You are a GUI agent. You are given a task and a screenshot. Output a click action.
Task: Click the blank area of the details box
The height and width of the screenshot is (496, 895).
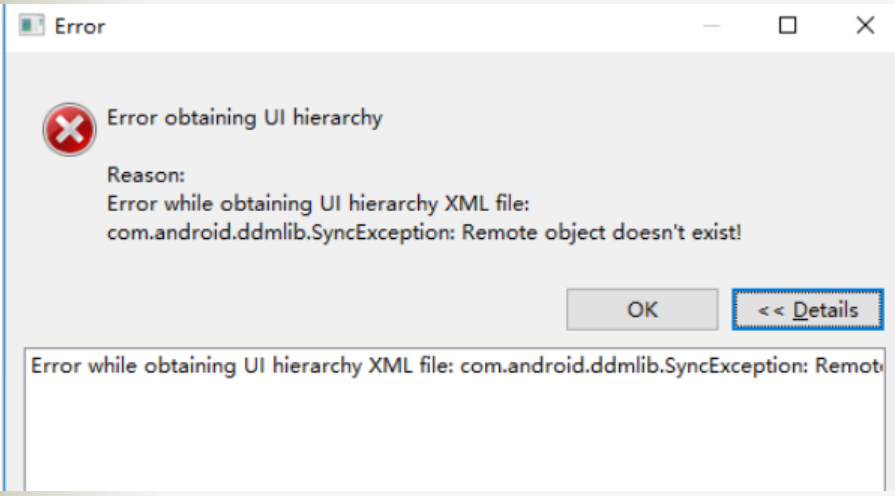(450, 440)
